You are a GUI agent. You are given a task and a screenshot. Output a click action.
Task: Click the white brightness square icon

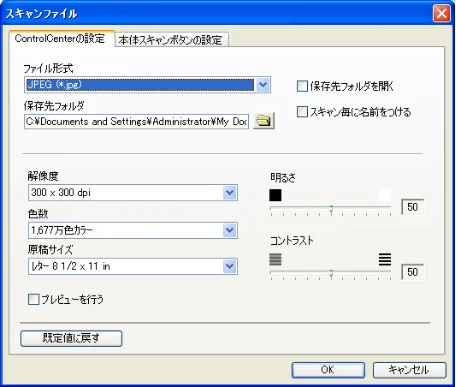(x=385, y=195)
